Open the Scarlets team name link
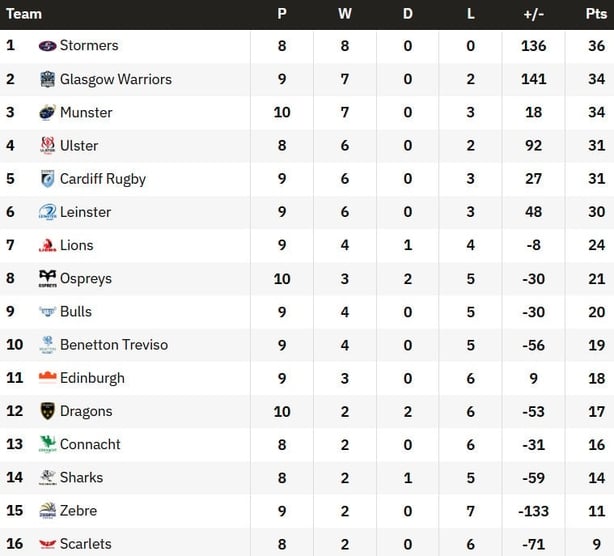 click(x=86, y=544)
